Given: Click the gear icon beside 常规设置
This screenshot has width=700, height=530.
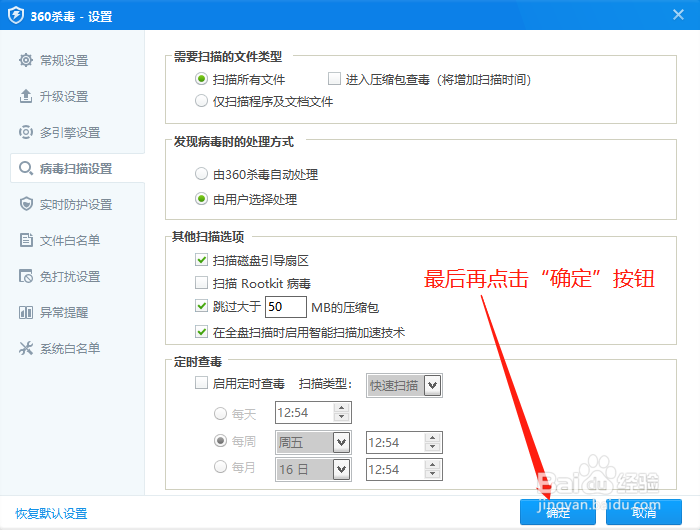Looking at the screenshot, I should tap(26, 60).
